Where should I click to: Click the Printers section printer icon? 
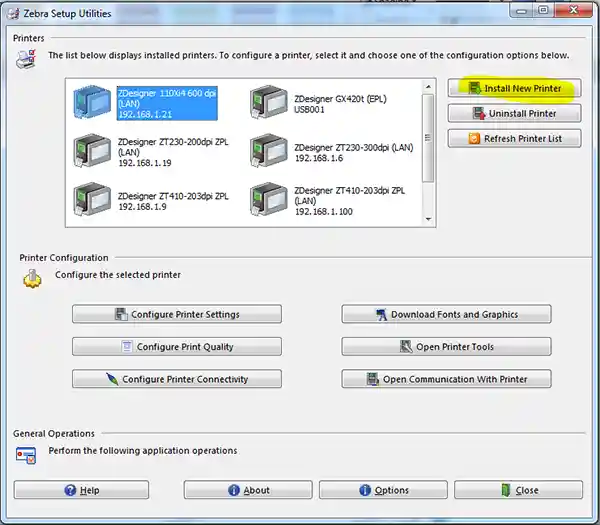coord(26,59)
